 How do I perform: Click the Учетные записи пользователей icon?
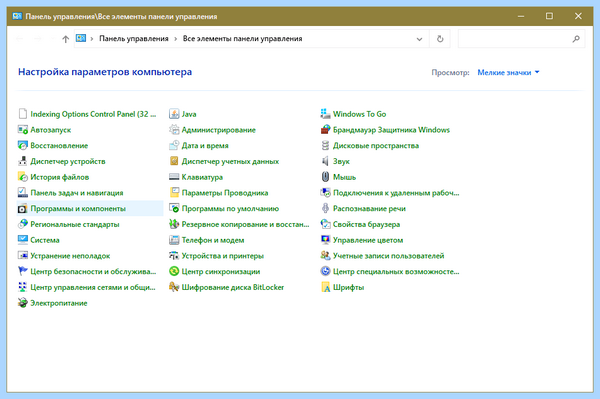click(x=325, y=256)
